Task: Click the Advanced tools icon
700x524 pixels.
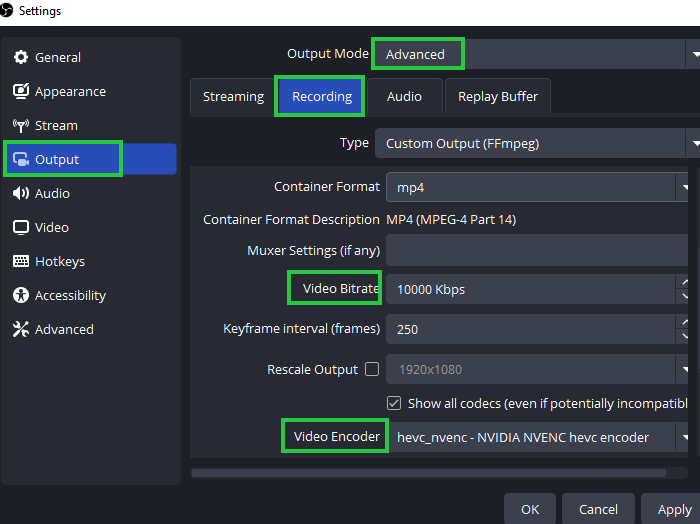Action: 21,329
